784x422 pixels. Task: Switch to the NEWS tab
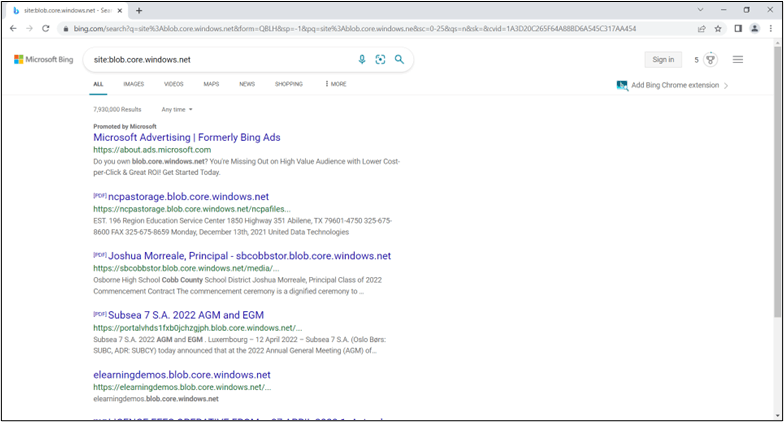pos(247,84)
